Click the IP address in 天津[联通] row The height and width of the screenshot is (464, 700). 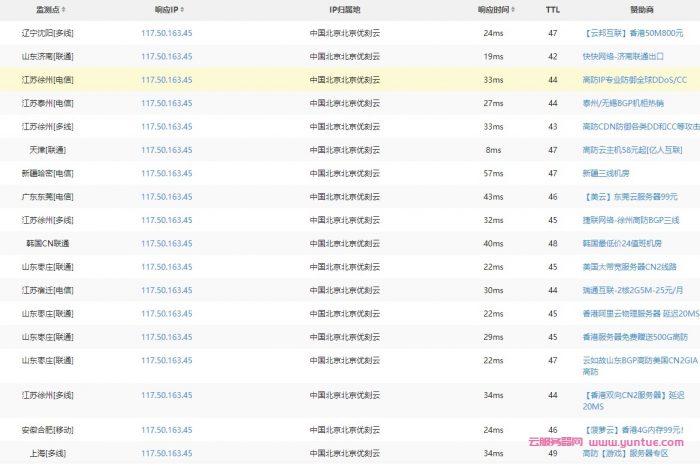tap(167, 149)
